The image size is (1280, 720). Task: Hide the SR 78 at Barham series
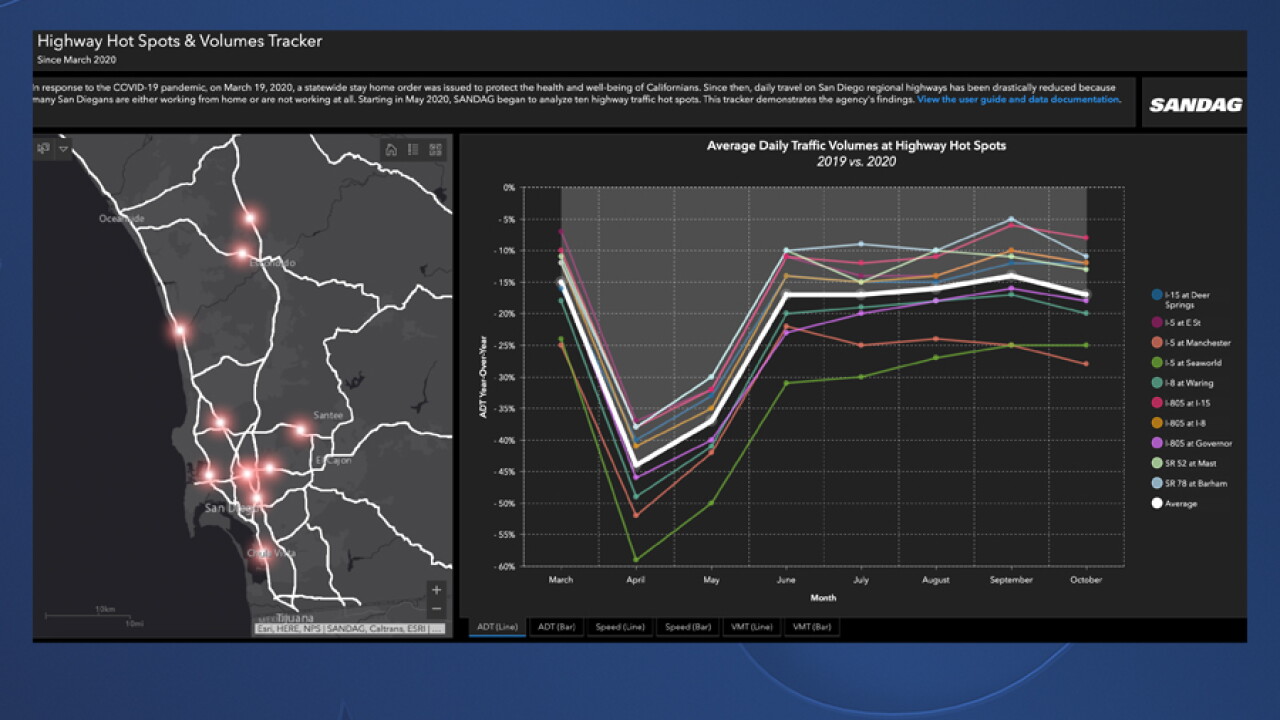1189,483
